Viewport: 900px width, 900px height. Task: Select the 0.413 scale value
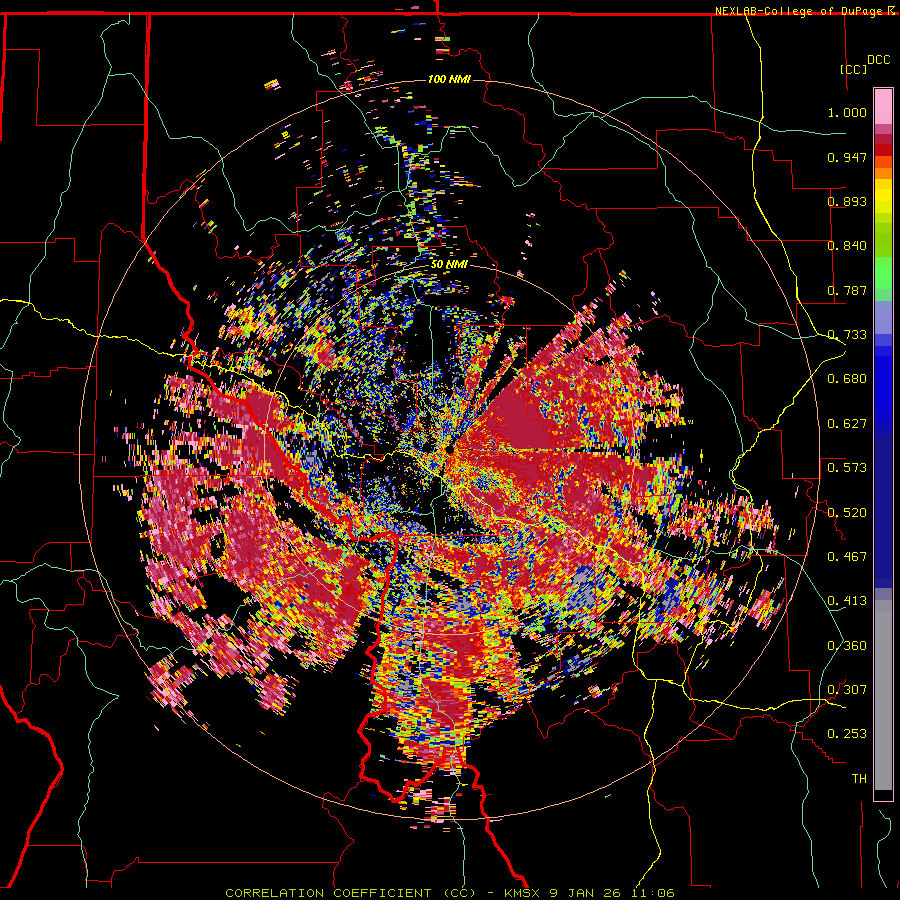pyautogui.click(x=847, y=601)
